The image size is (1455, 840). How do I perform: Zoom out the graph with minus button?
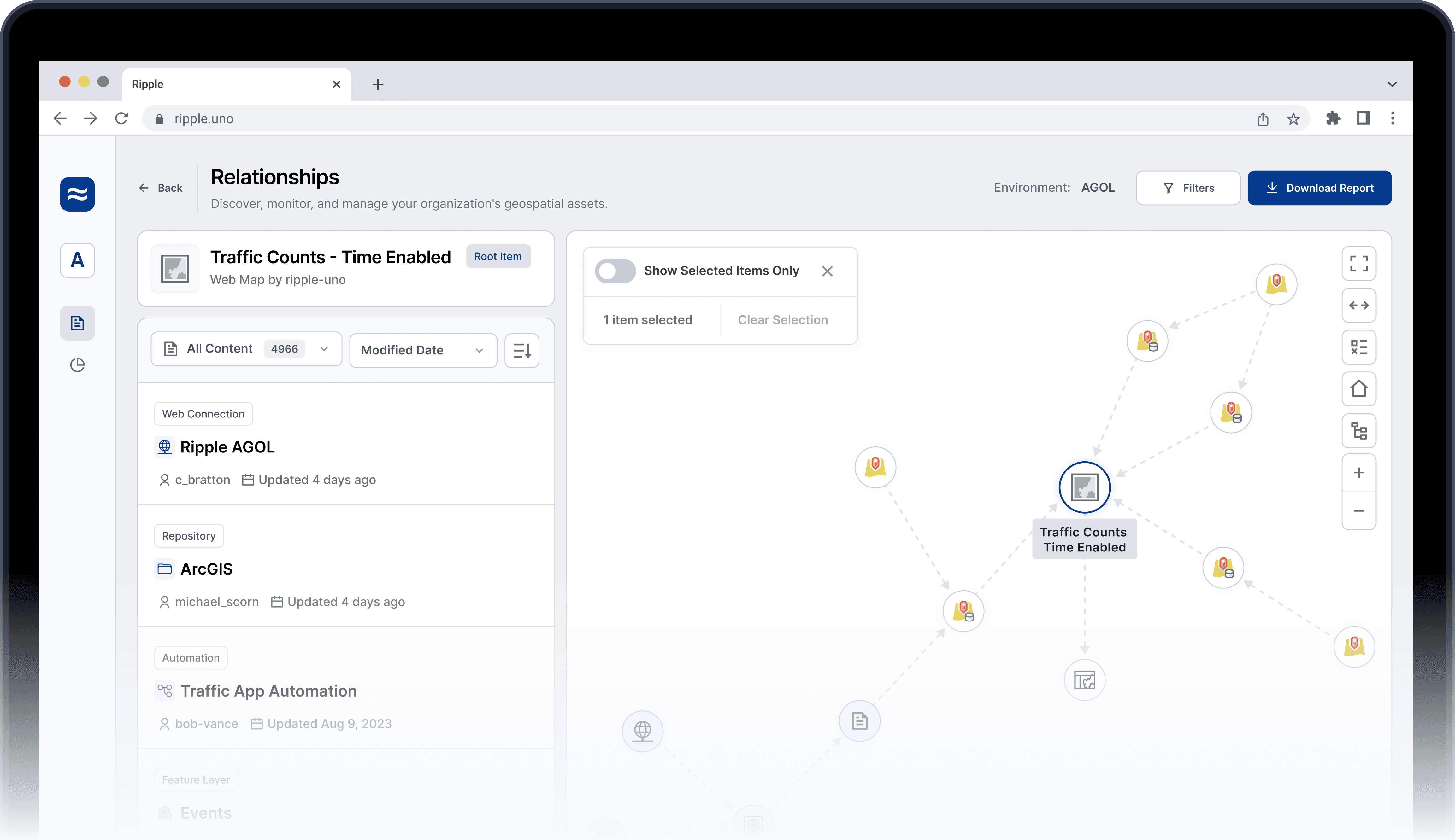[1358, 511]
